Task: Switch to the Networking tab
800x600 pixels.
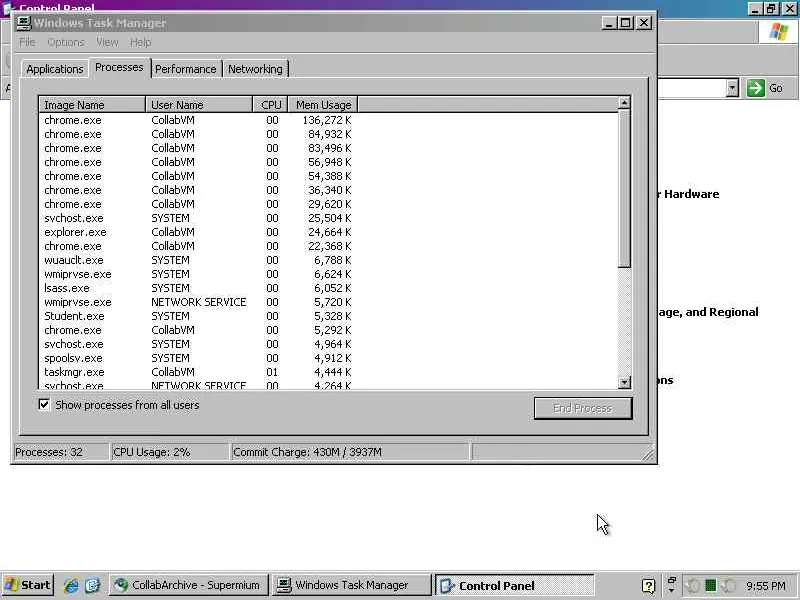Action: coord(255,69)
